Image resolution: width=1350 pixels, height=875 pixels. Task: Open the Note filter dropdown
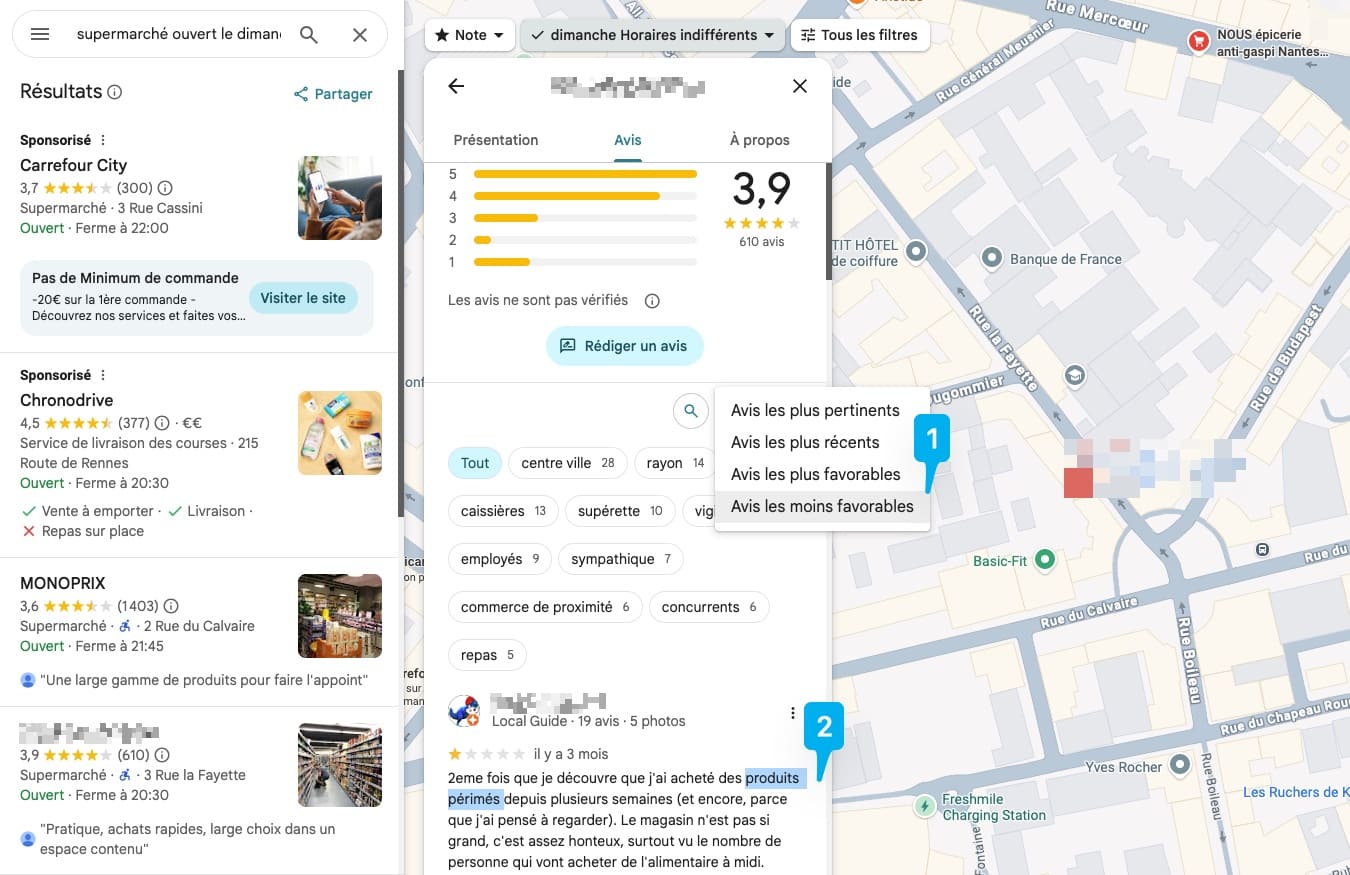(470, 35)
